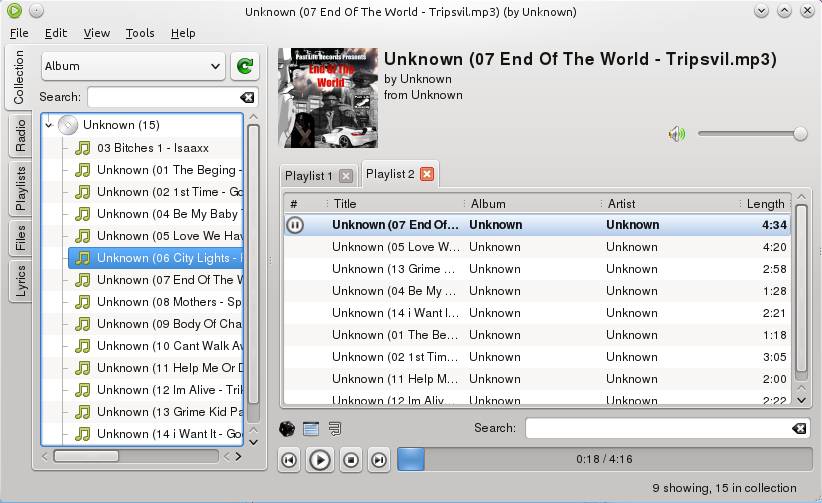Click the title bar button beside the application icon
The image size is (822, 503).
[36, 10]
